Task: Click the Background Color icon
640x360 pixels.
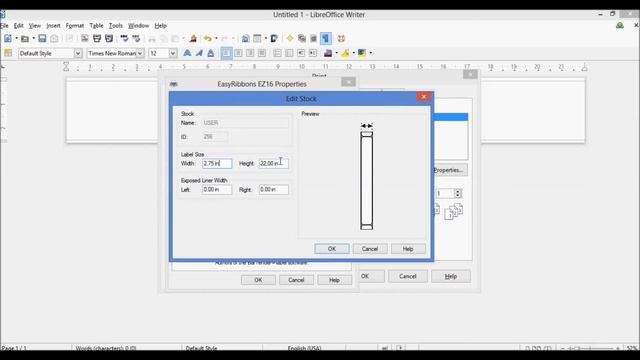Action: (x=362, y=53)
